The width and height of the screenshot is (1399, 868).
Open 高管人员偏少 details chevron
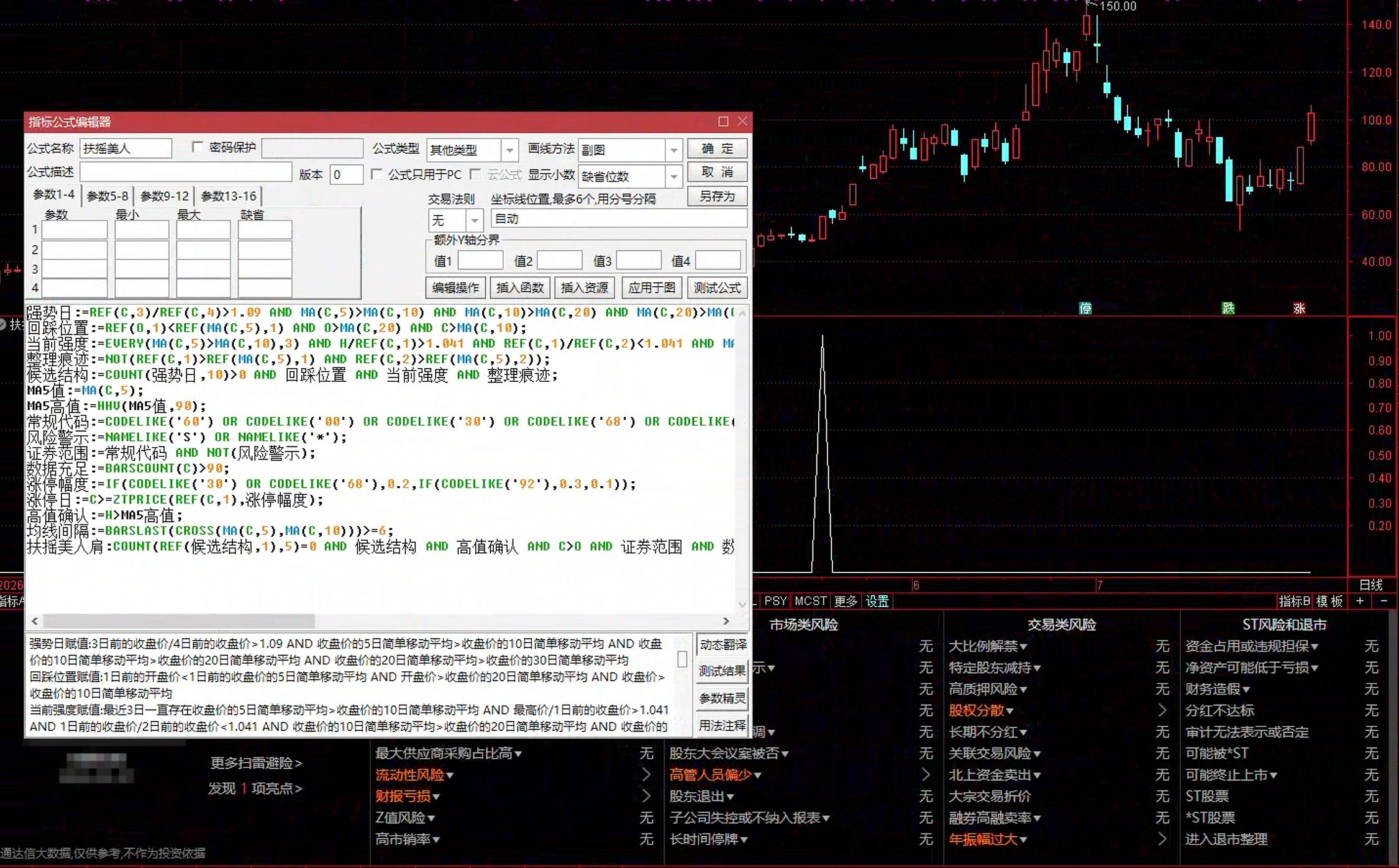pos(926,775)
